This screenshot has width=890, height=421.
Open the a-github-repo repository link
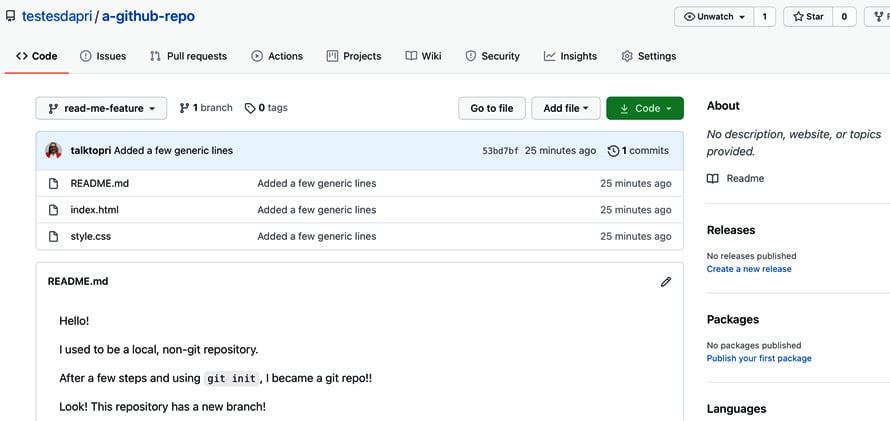click(x=148, y=16)
